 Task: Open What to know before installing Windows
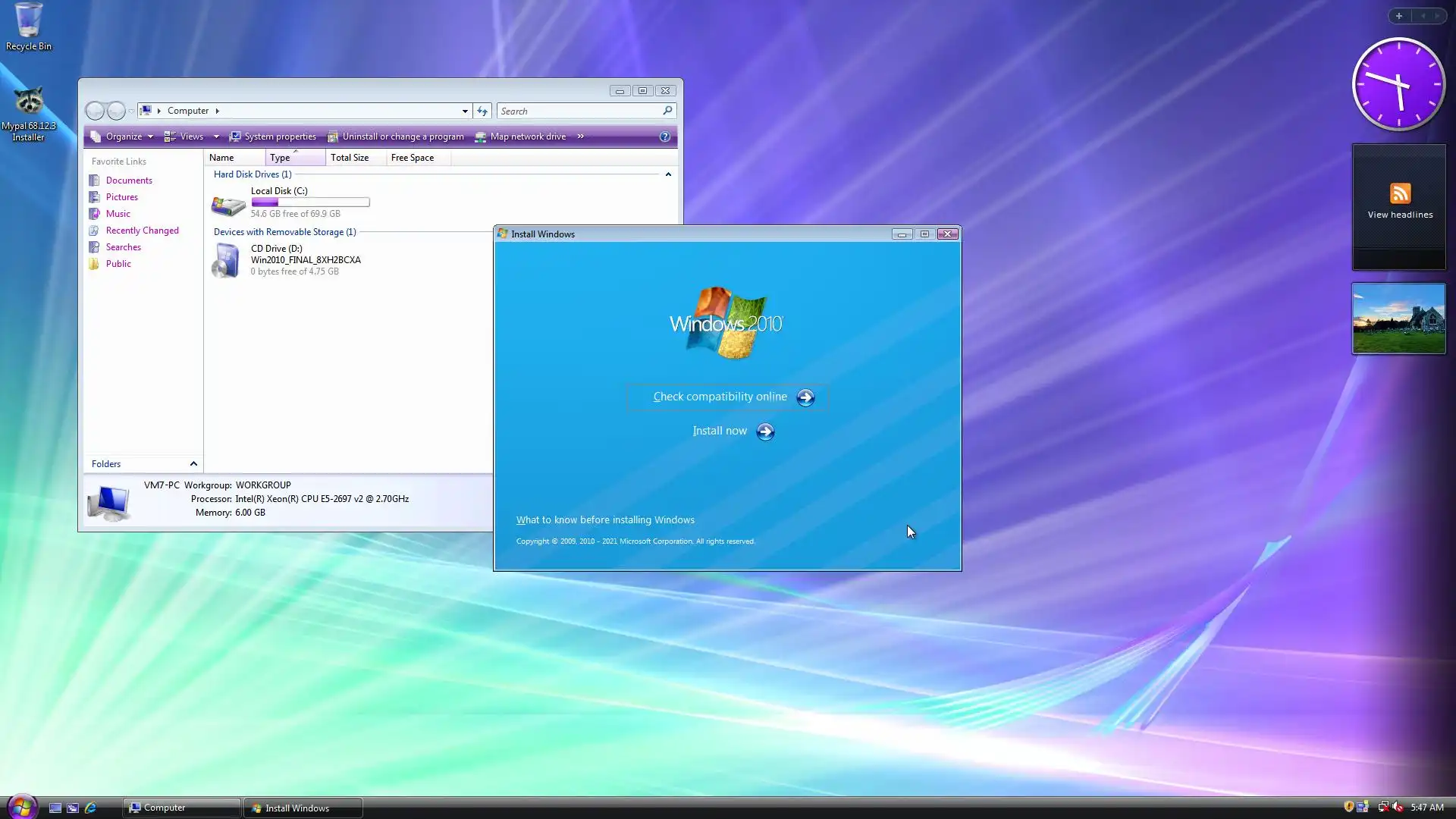(x=605, y=520)
